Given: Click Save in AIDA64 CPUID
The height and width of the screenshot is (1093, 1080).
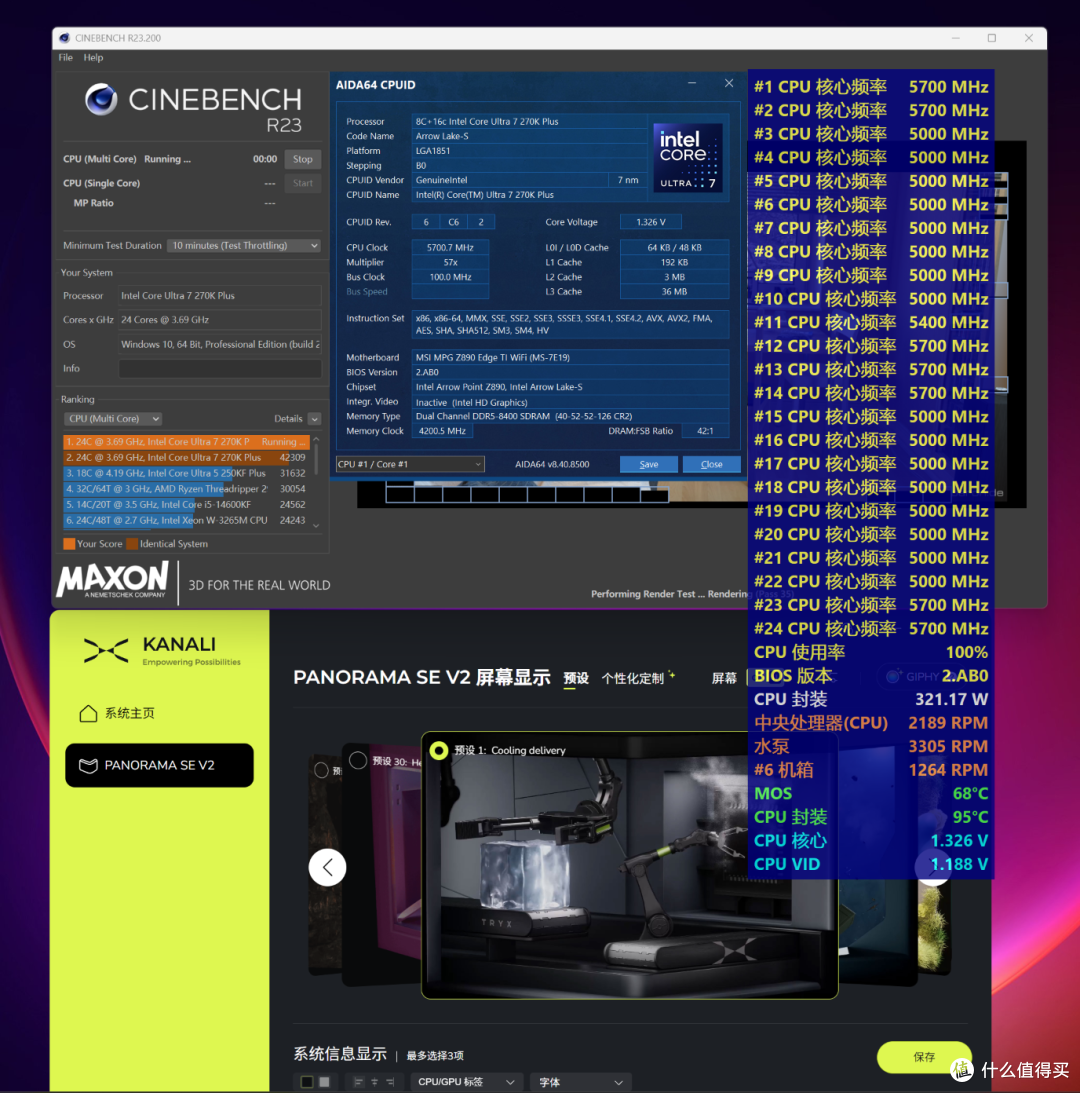Looking at the screenshot, I should click(648, 464).
